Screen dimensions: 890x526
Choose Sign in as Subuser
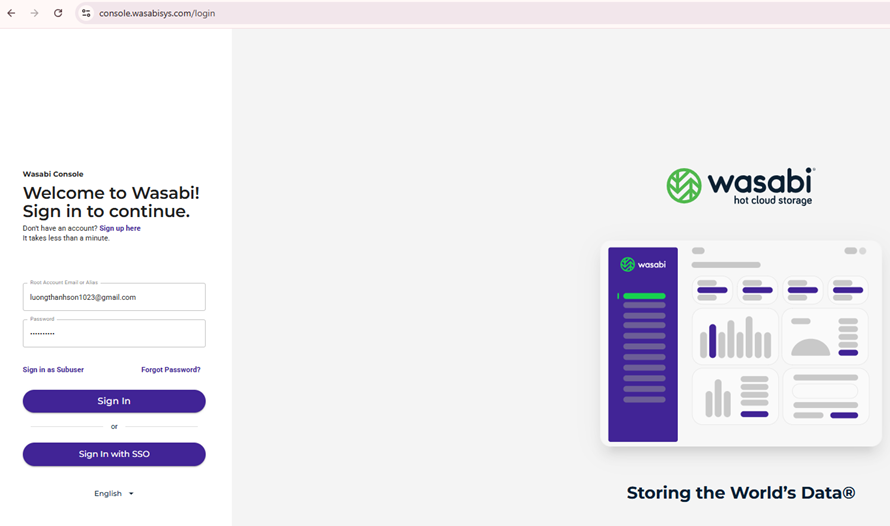53,370
